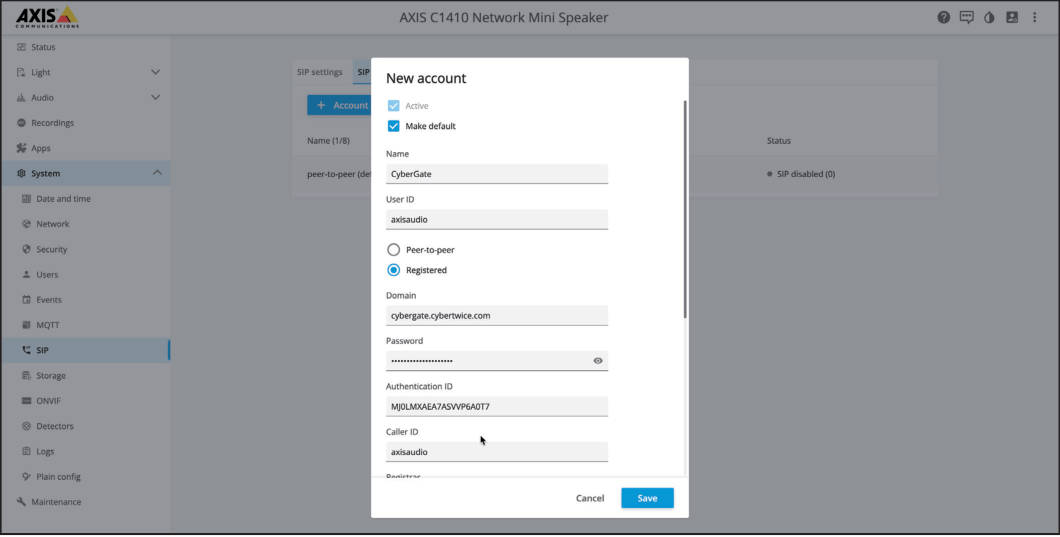Click the Events icon in sidebar

click(x=26, y=300)
